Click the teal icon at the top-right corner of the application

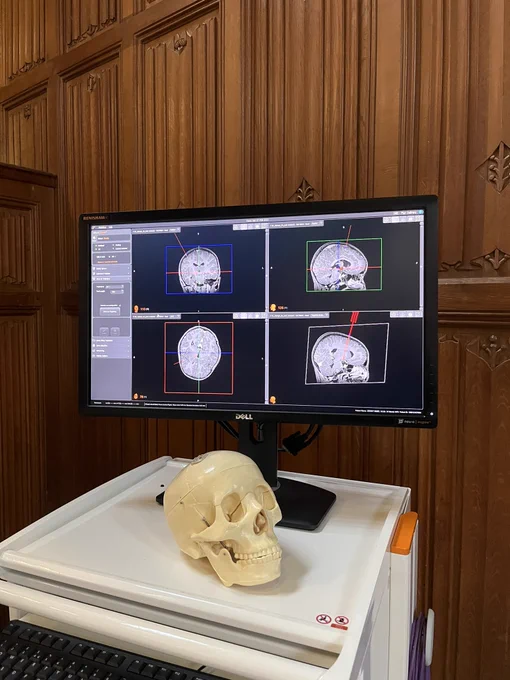pos(420,212)
